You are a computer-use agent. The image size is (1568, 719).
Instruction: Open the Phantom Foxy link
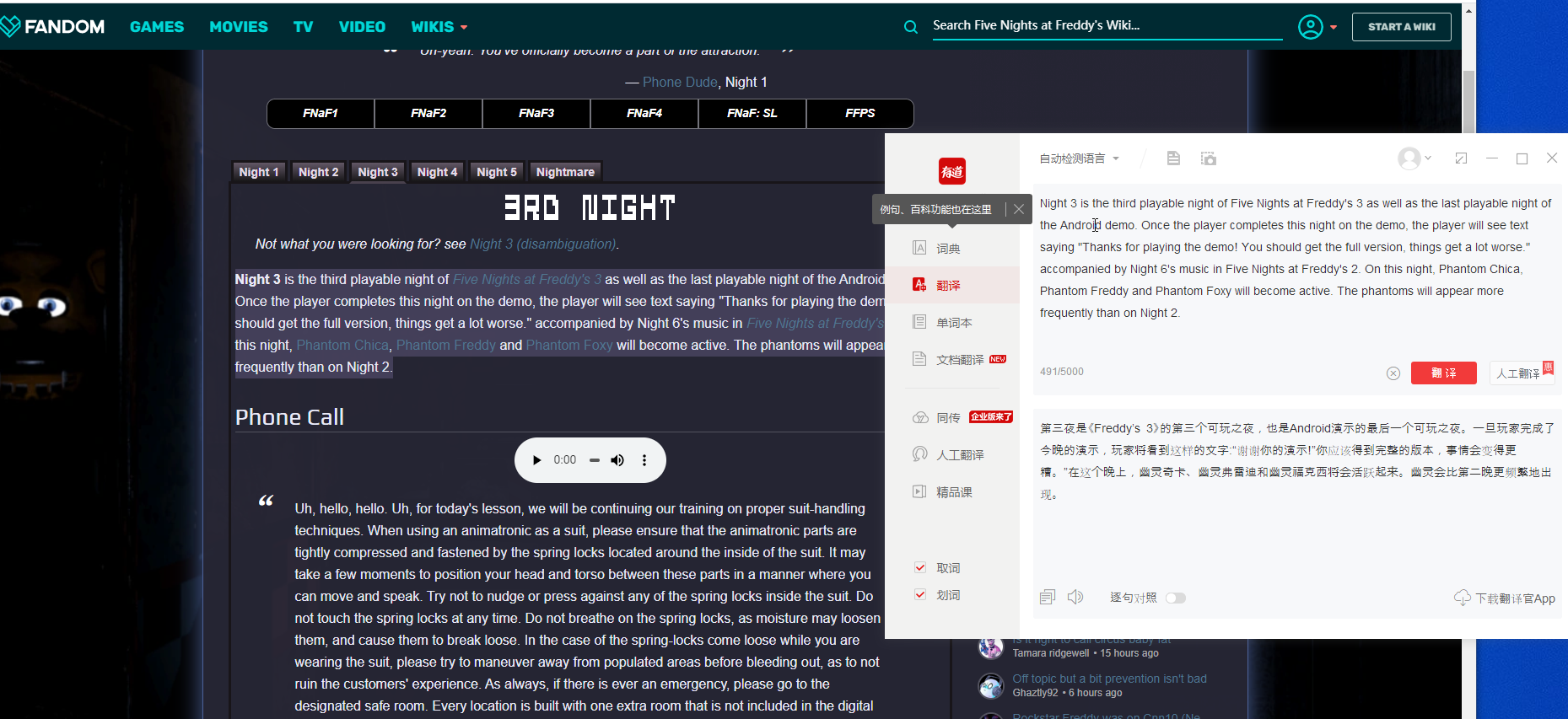click(x=569, y=345)
